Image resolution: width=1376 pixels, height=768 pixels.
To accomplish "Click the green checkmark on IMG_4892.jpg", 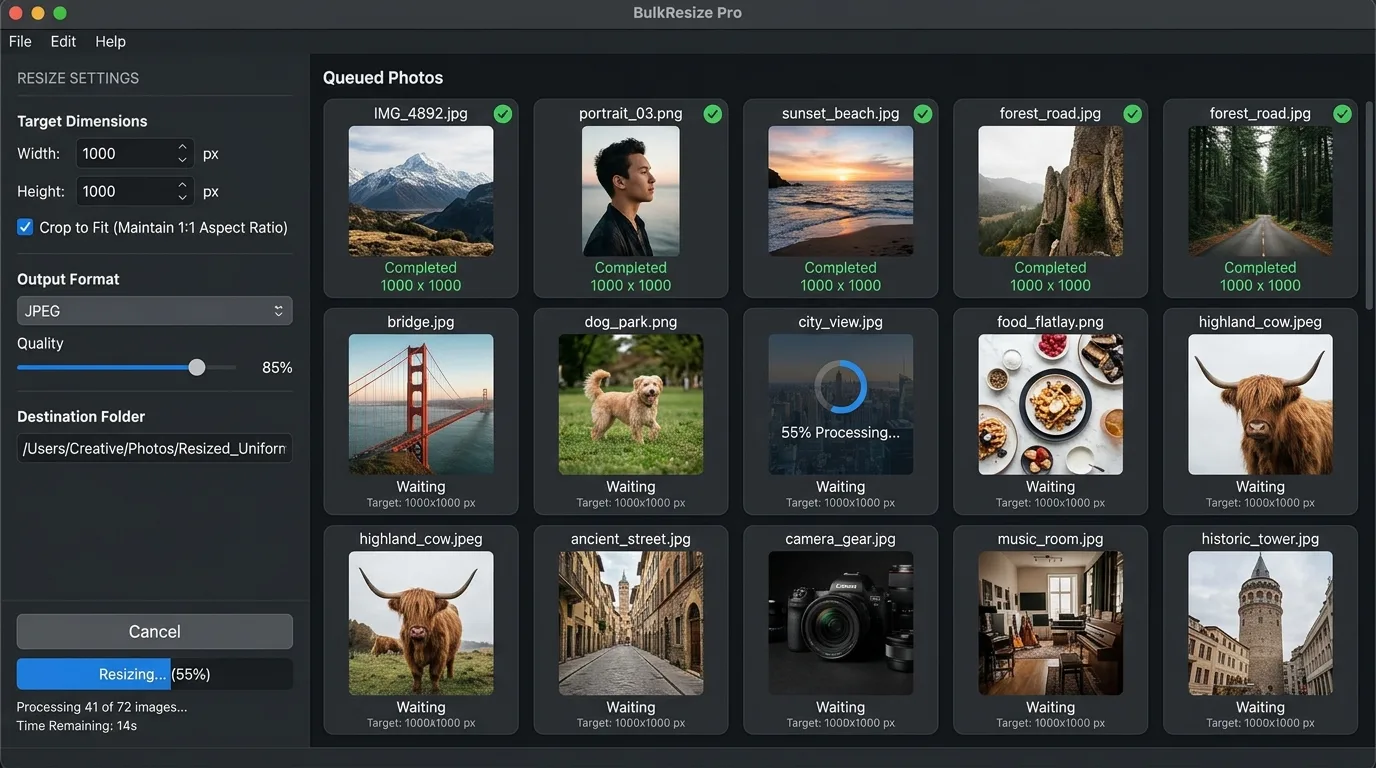I will point(503,114).
